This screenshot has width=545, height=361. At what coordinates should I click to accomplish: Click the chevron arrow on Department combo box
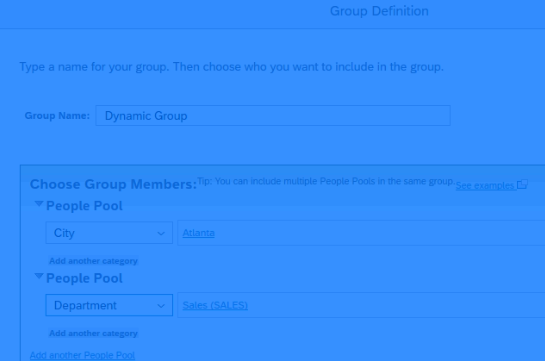pyautogui.click(x=161, y=306)
